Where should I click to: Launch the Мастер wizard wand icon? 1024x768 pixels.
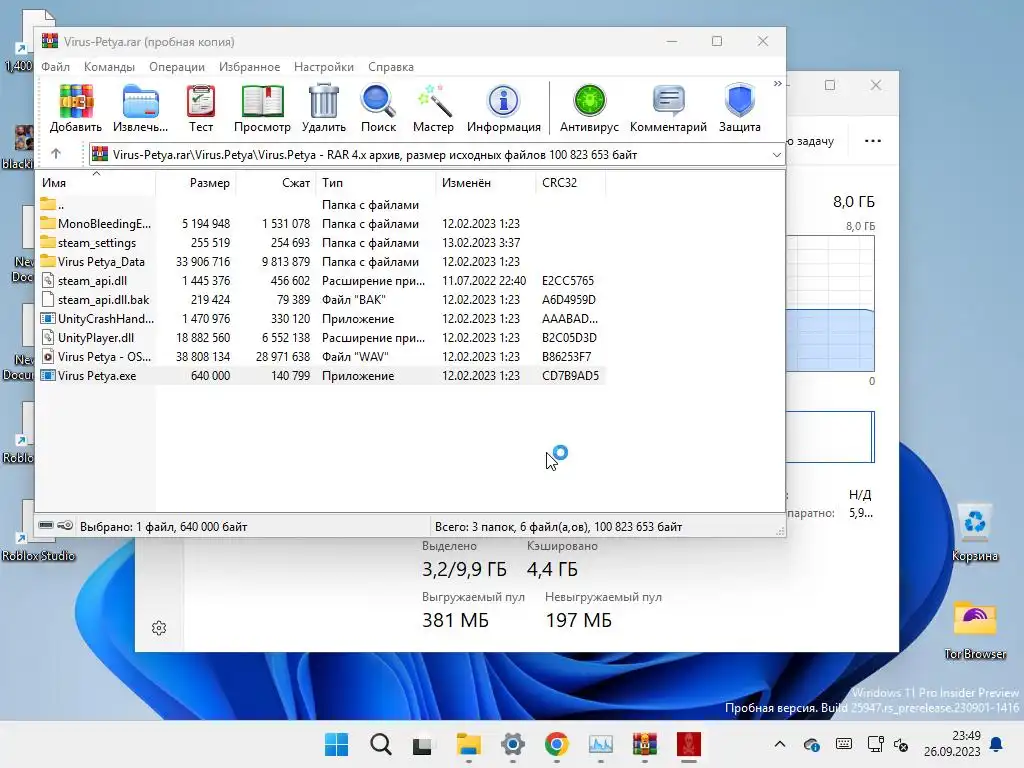433,108
